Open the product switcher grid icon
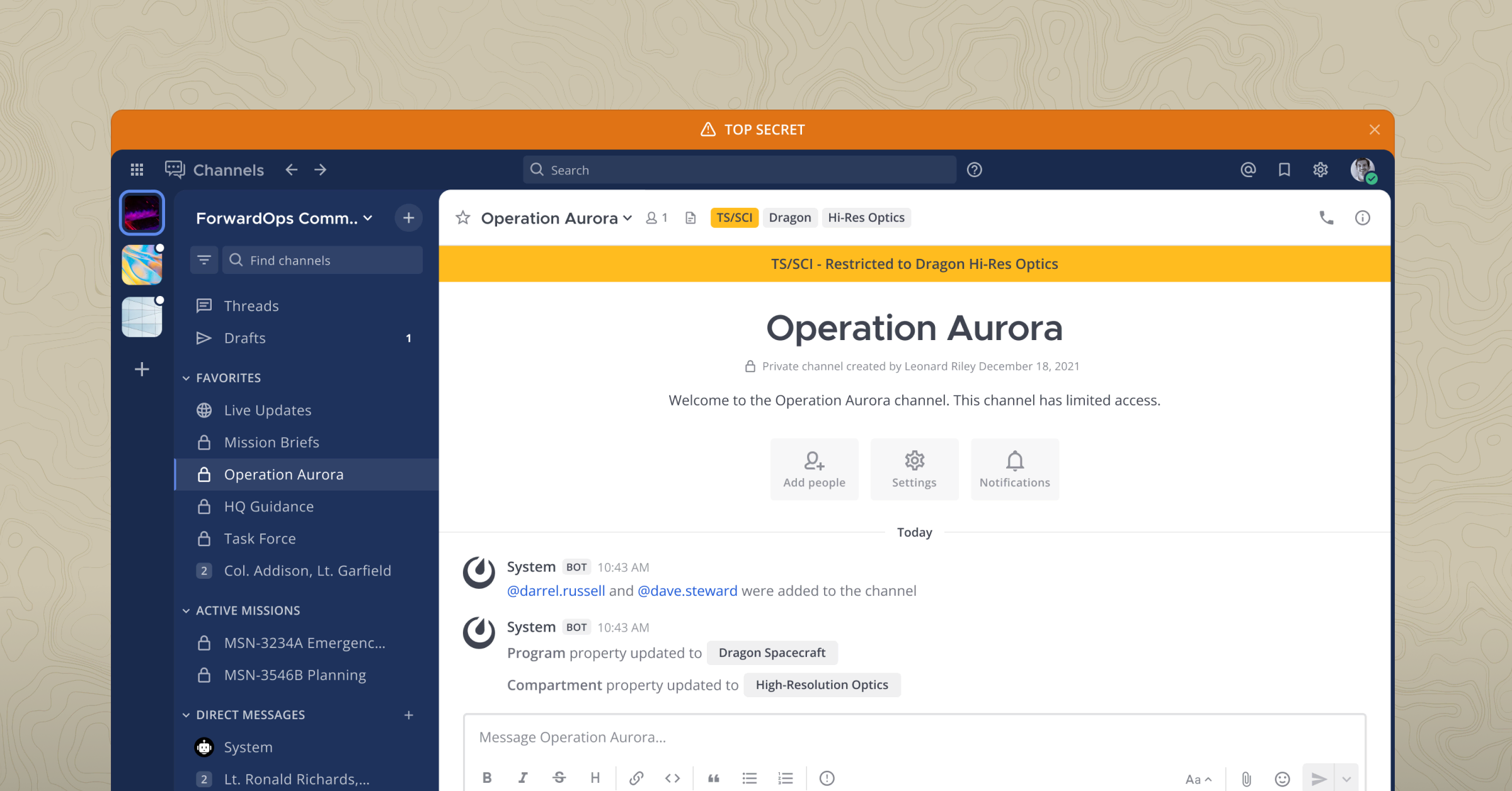The height and width of the screenshot is (791, 1512). point(137,169)
